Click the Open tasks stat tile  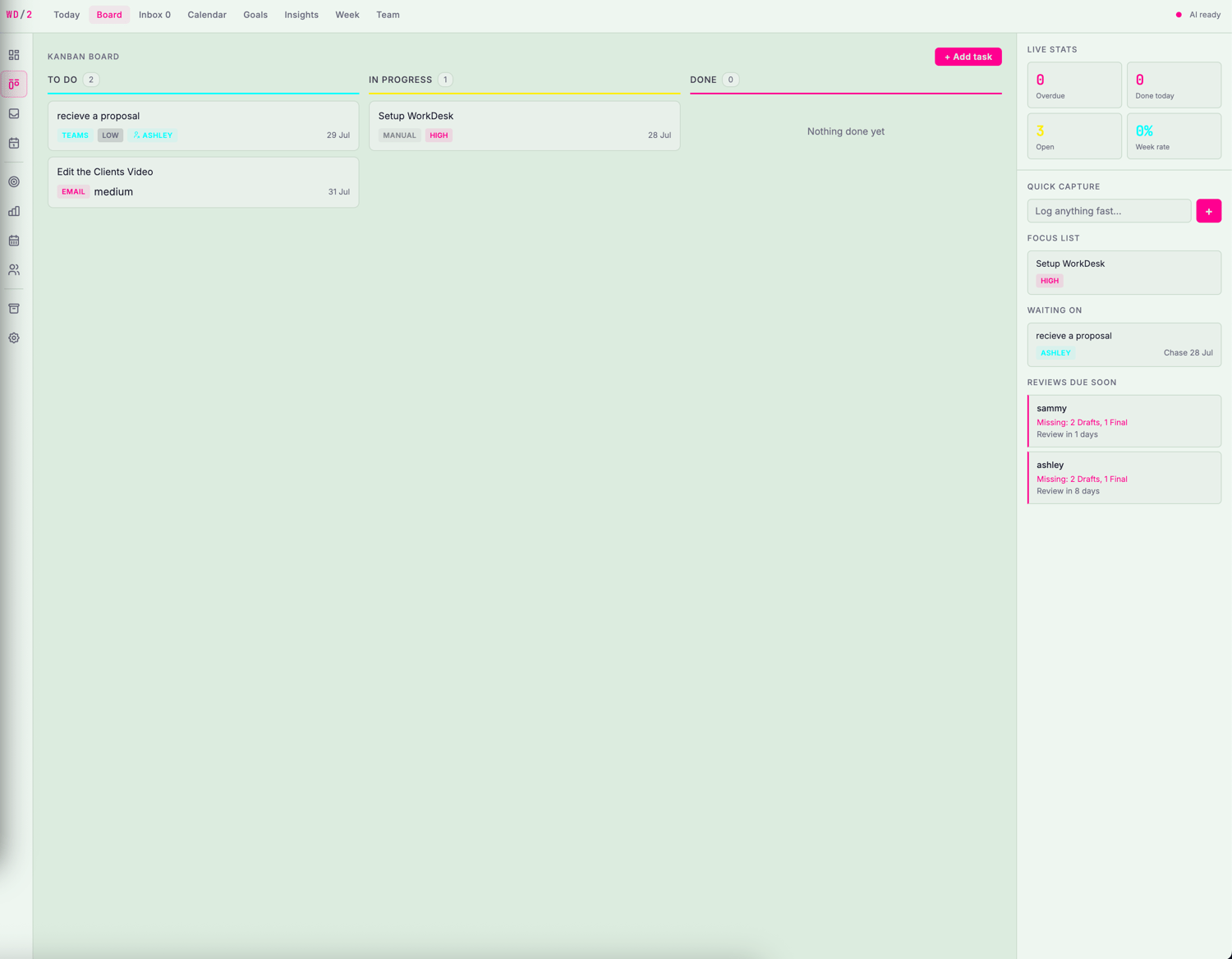(1073, 136)
